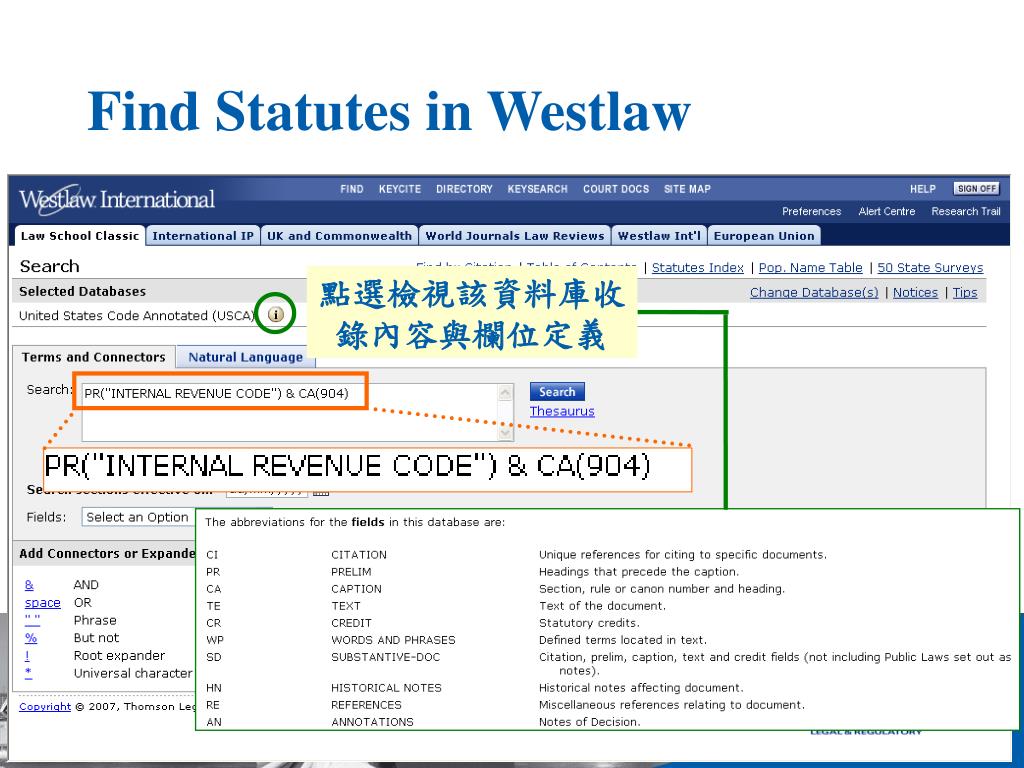
Task: Click Change Database(s) link
Action: click(814, 293)
